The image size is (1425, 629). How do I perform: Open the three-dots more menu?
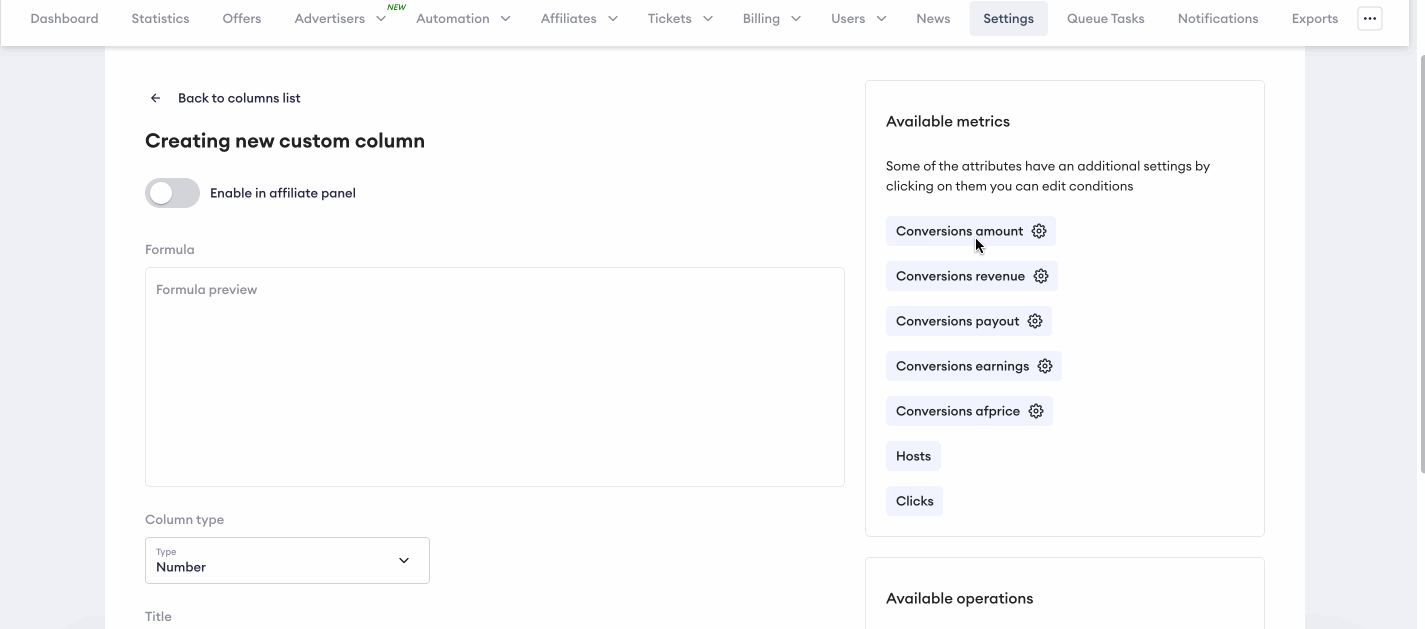pyautogui.click(x=1369, y=18)
